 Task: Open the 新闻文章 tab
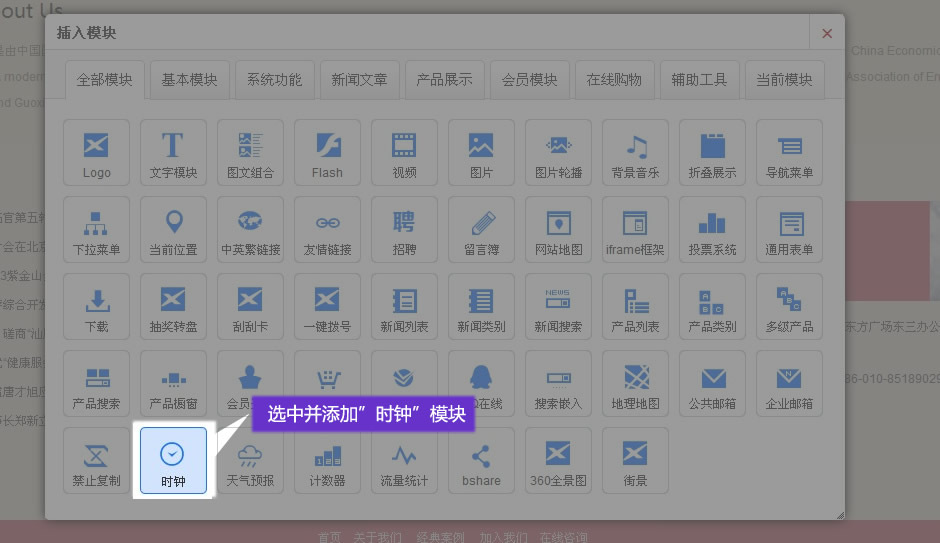(359, 80)
